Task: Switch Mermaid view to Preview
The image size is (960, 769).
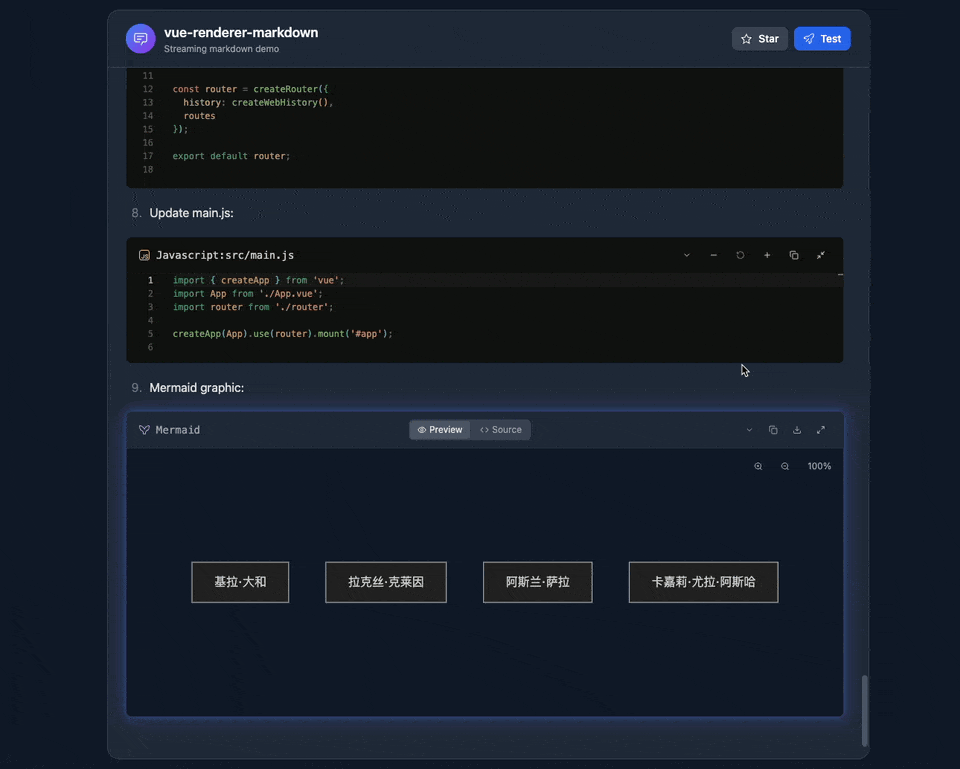Action: click(440, 430)
